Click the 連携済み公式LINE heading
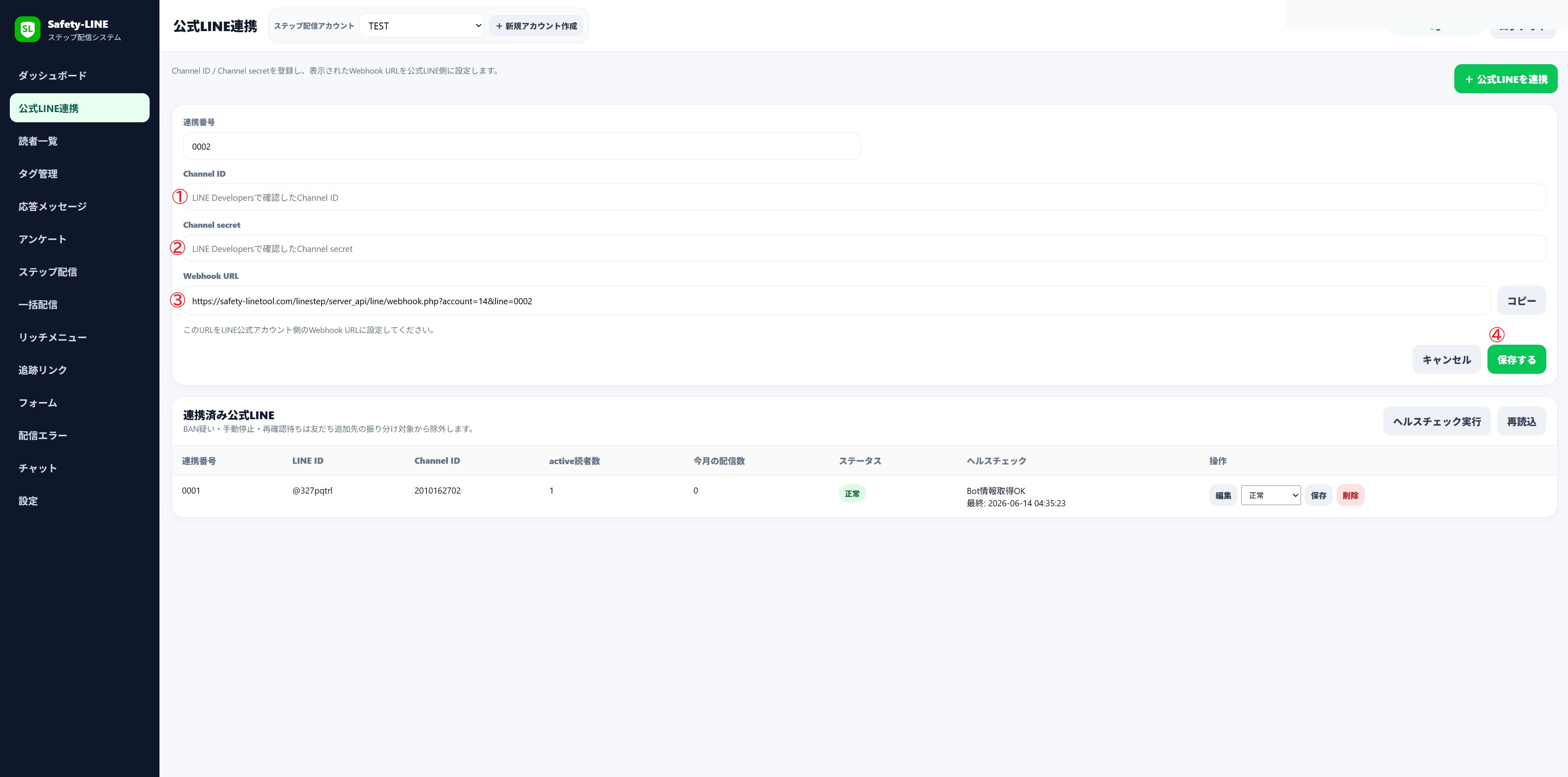The height and width of the screenshot is (777, 1568). pos(229,415)
